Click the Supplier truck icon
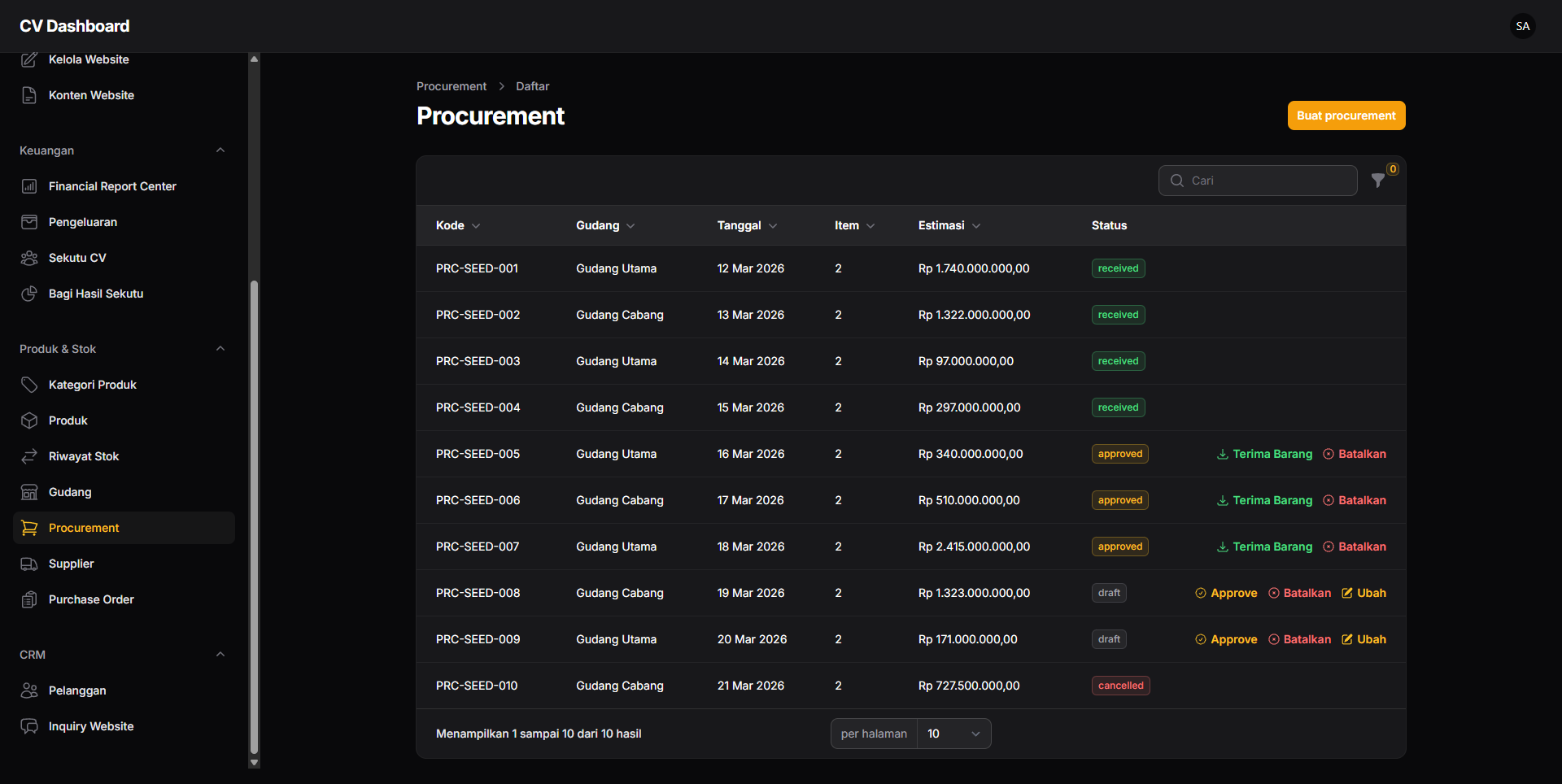The height and width of the screenshot is (784, 1562). coord(29,564)
